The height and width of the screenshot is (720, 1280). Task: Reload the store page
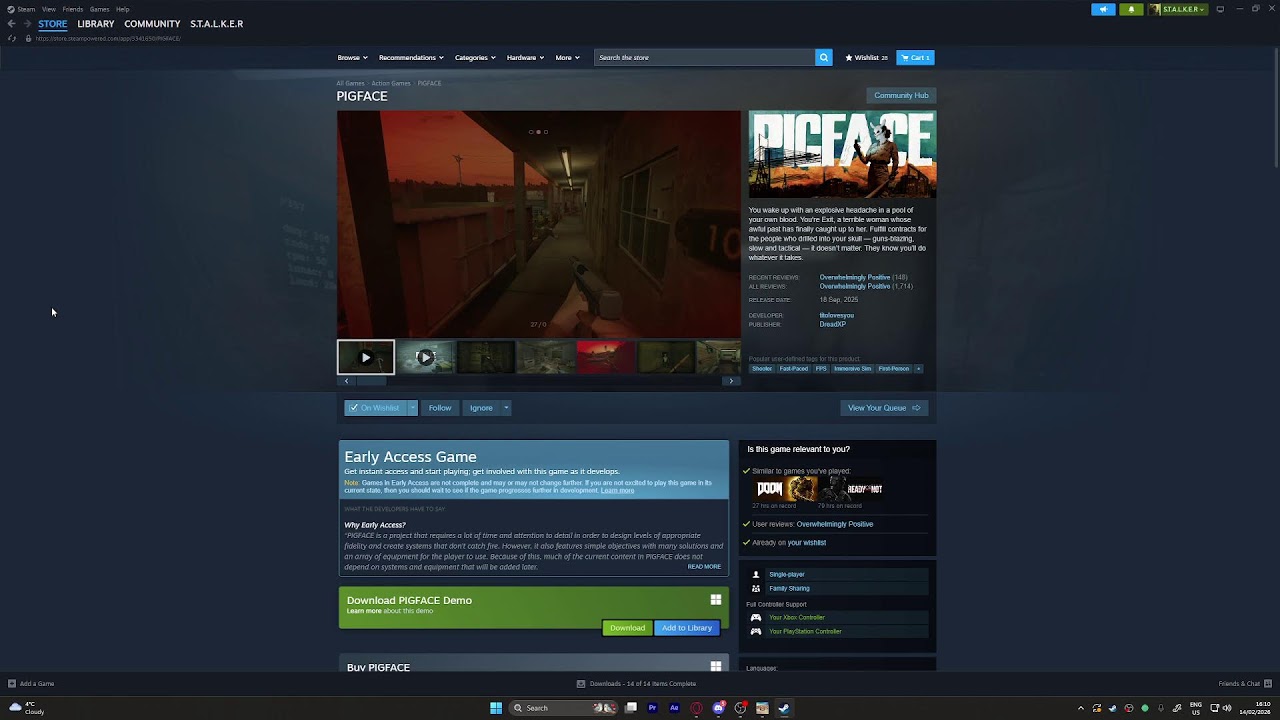11,38
